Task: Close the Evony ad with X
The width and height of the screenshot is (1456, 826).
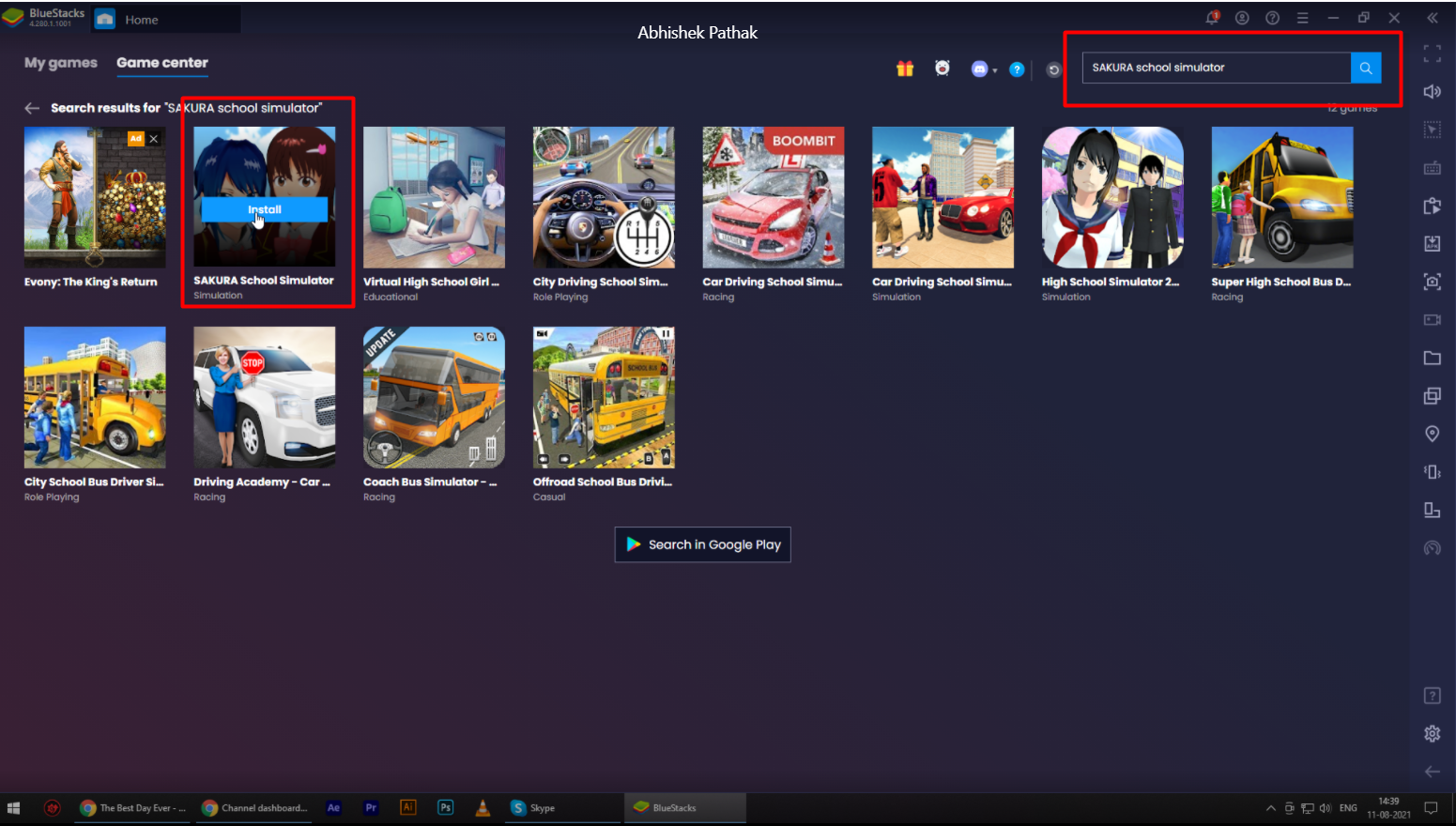Action: pos(154,138)
